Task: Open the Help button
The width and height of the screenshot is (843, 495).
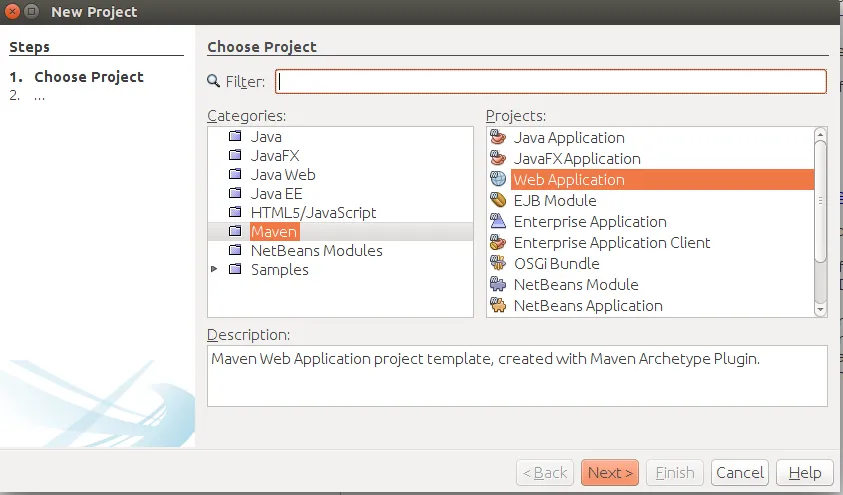Action: pyautogui.click(x=805, y=472)
